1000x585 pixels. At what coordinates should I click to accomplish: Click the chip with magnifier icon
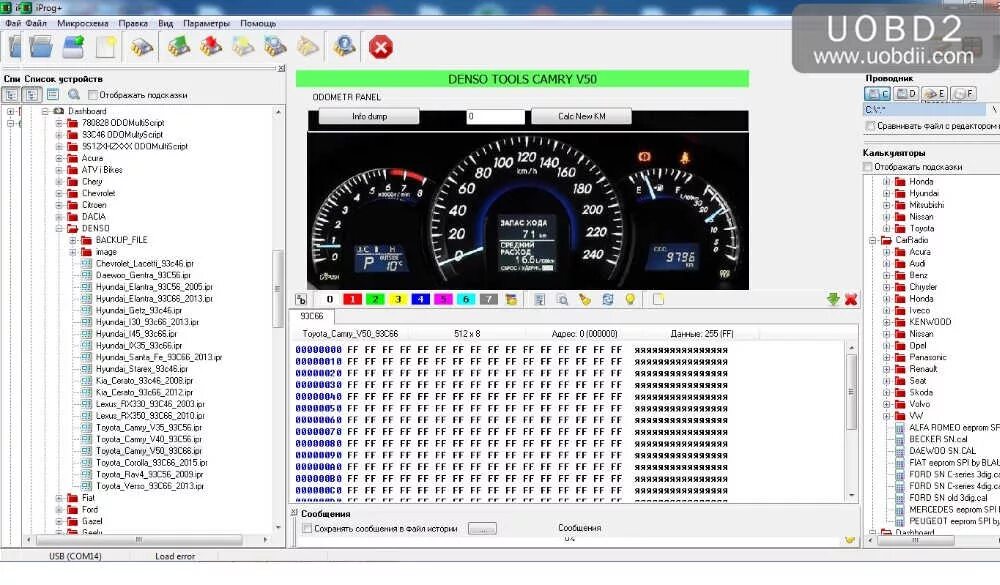(x=276, y=47)
